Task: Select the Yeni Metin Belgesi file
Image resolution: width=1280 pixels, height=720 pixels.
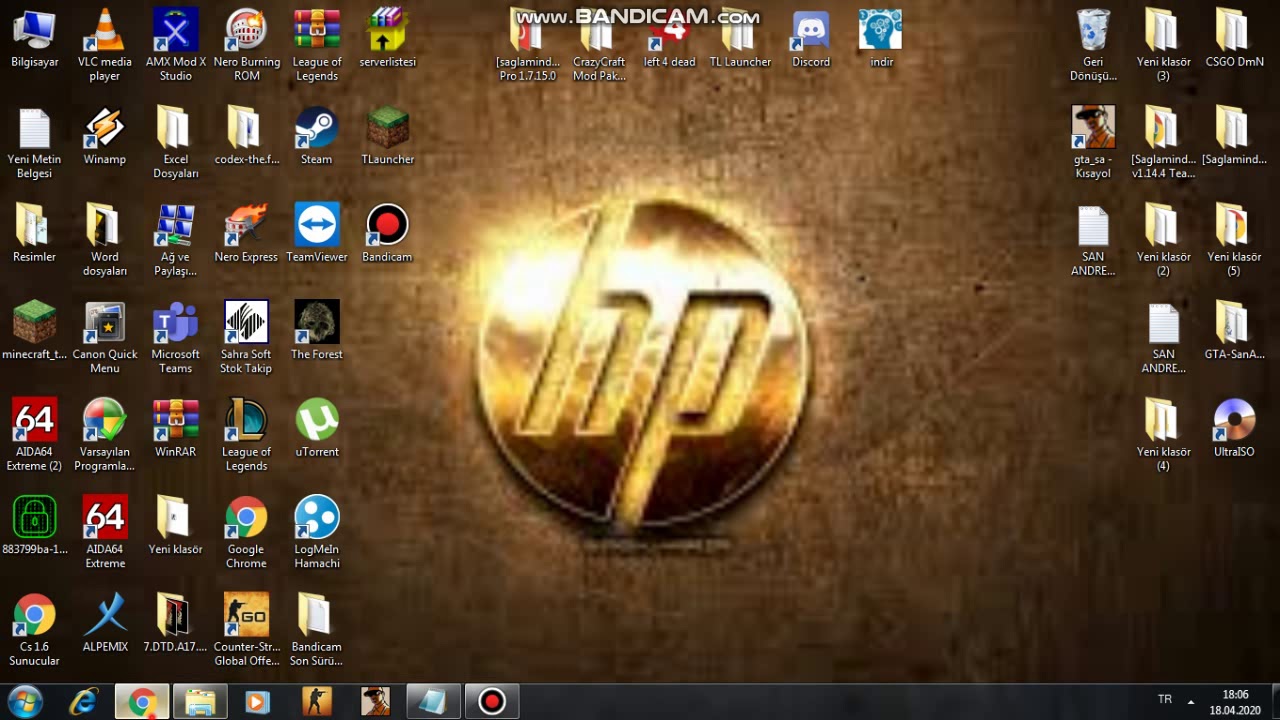Action: tap(34, 142)
